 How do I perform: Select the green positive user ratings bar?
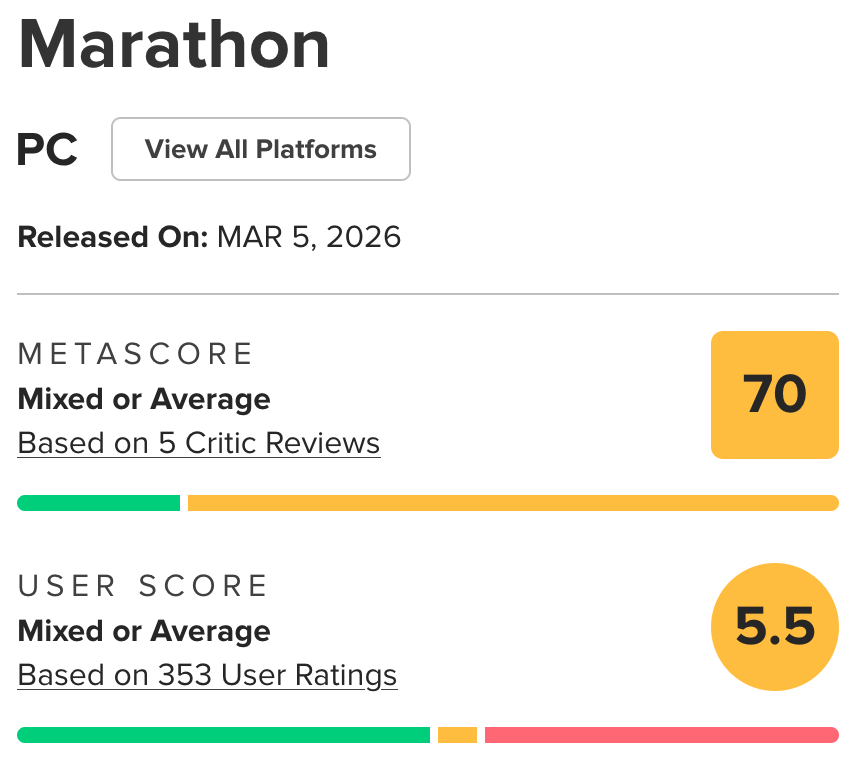(x=224, y=735)
